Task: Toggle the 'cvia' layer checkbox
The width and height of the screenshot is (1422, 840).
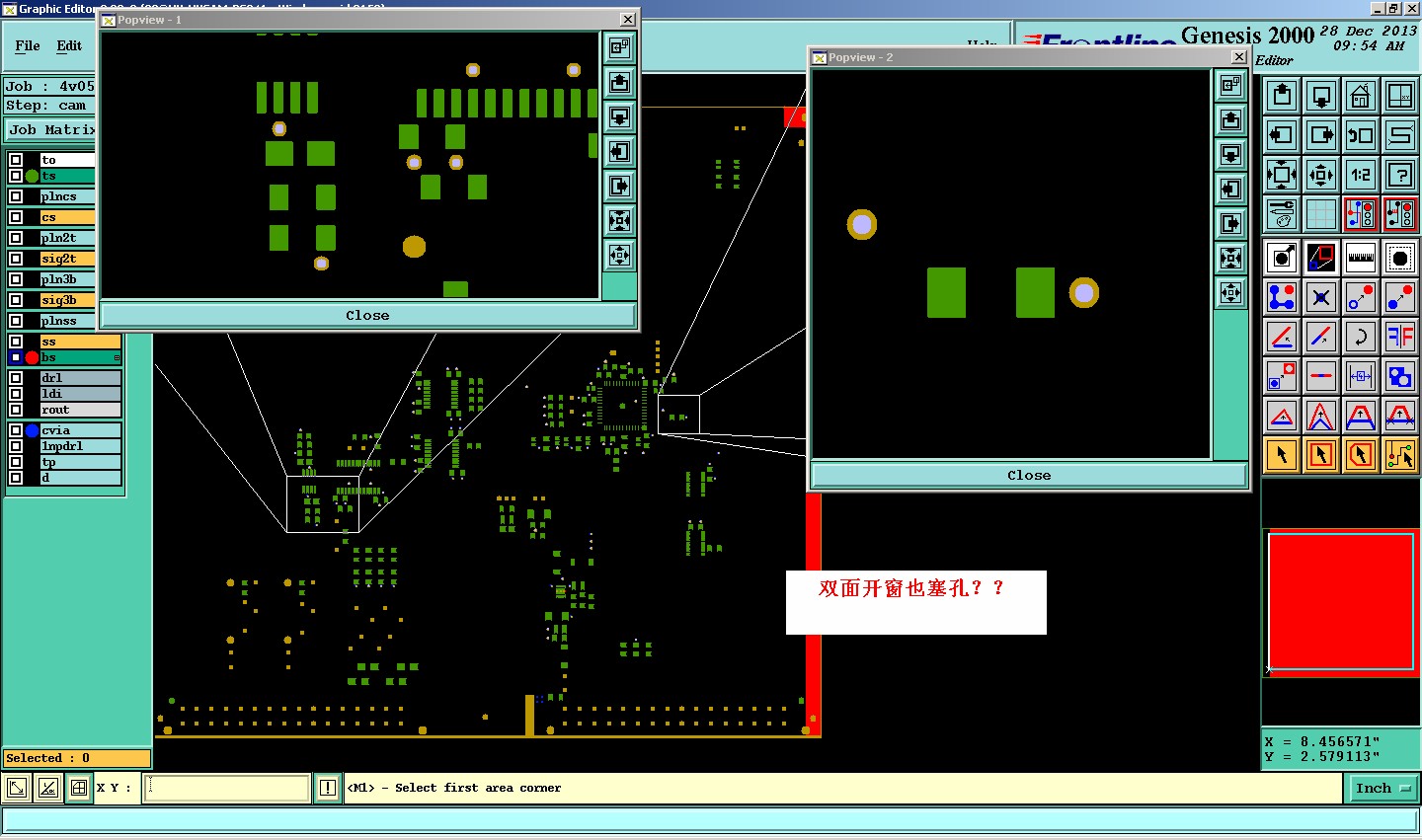Action: tap(16, 430)
